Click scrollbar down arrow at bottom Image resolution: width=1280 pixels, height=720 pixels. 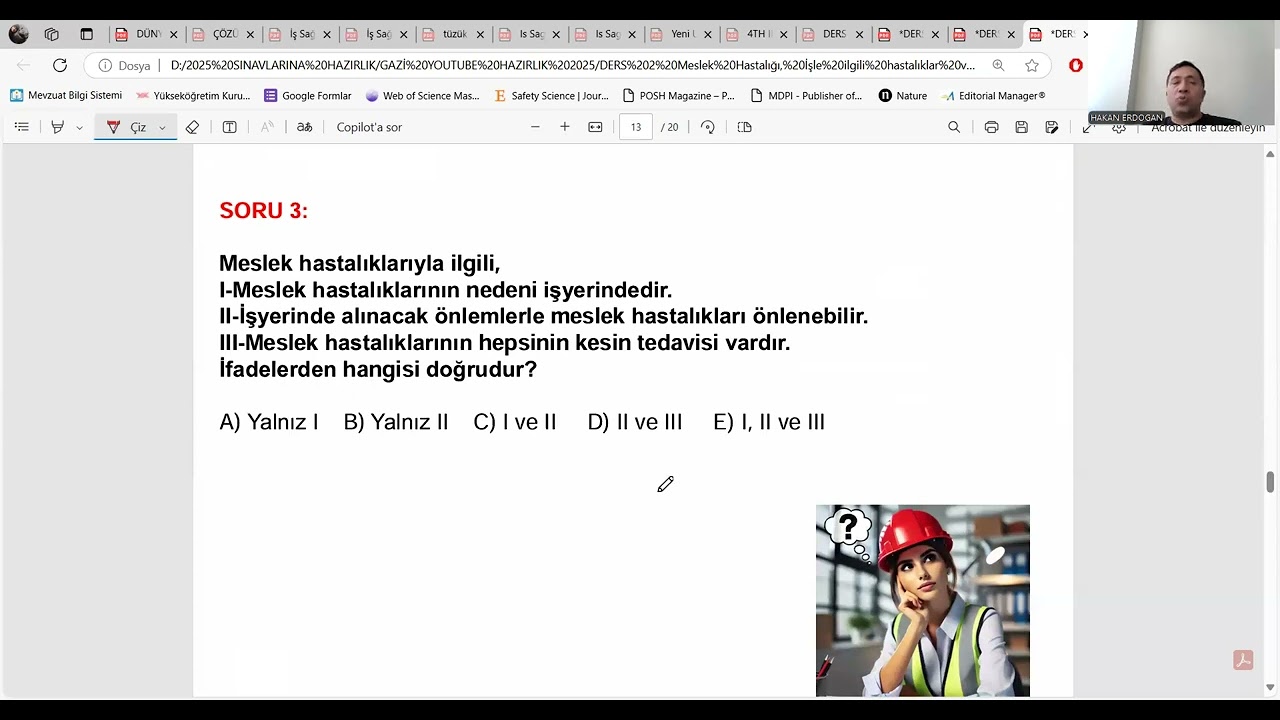tap(1271, 687)
